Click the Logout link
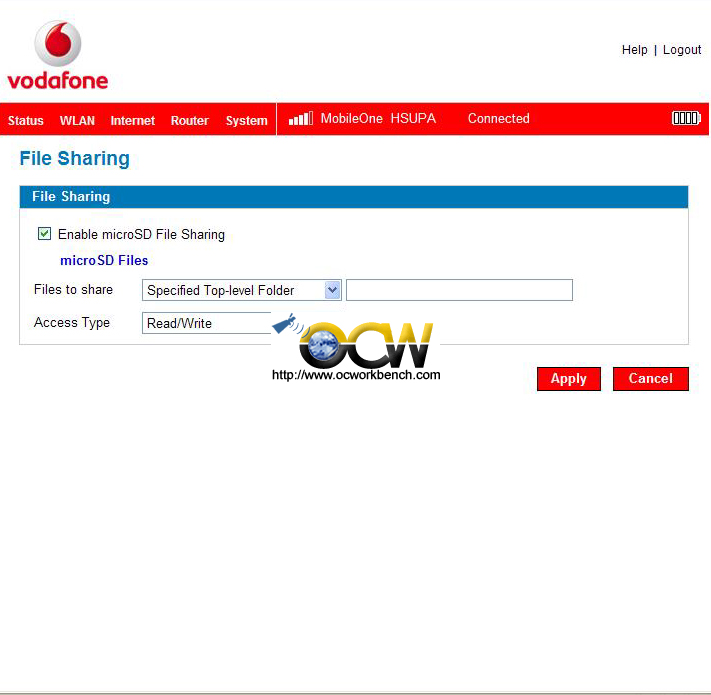Screen dimensions: 711x695 click(682, 50)
